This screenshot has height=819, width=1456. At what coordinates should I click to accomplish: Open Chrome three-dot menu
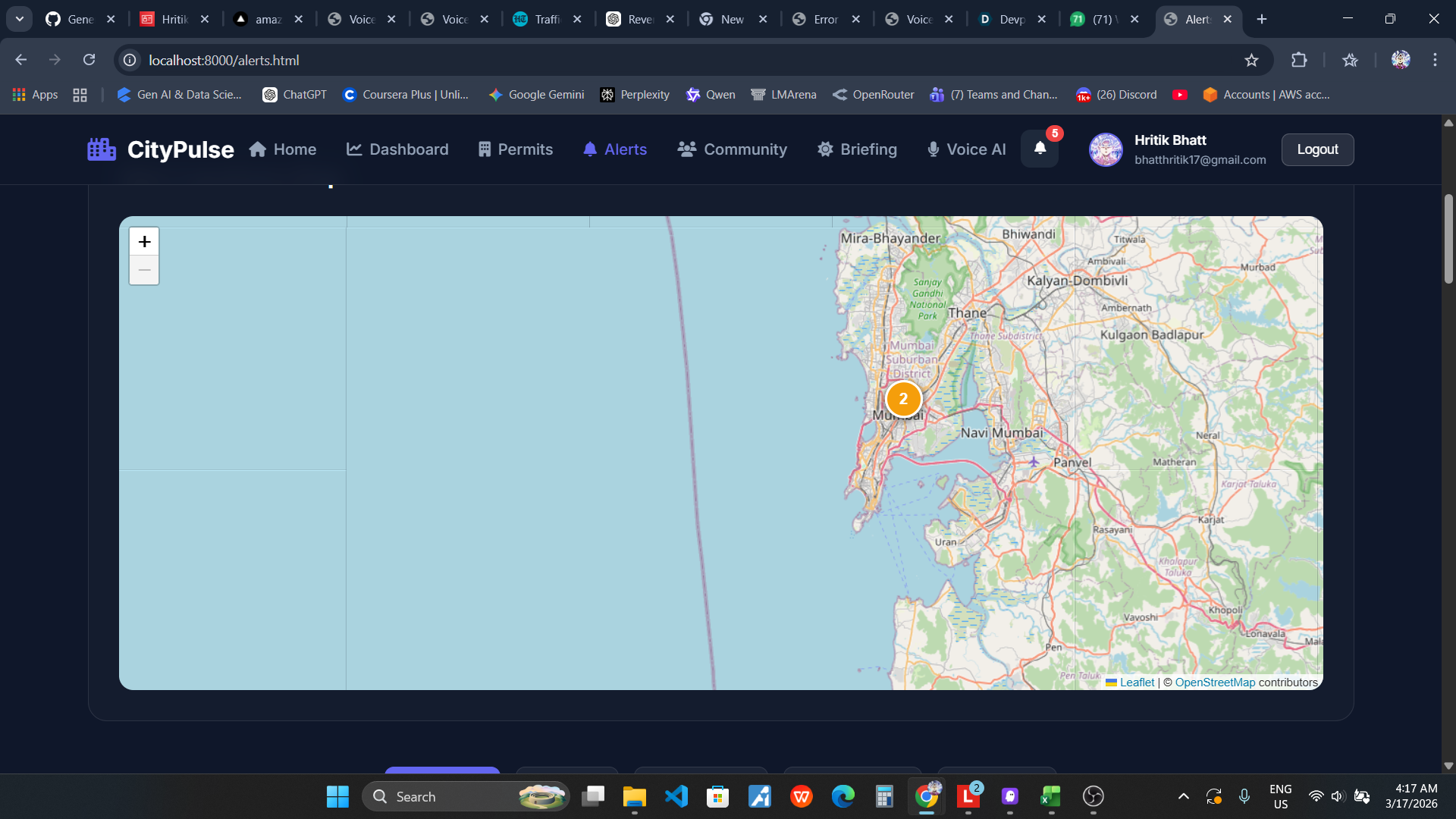(1435, 60)
